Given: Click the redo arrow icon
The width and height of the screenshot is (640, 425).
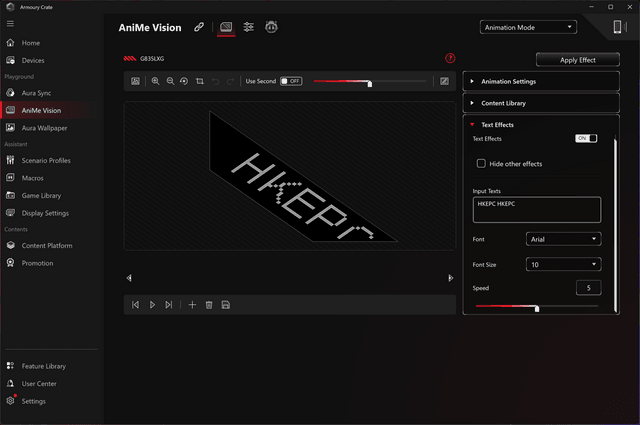Looking at the screenshot, I should click(231, 81).
